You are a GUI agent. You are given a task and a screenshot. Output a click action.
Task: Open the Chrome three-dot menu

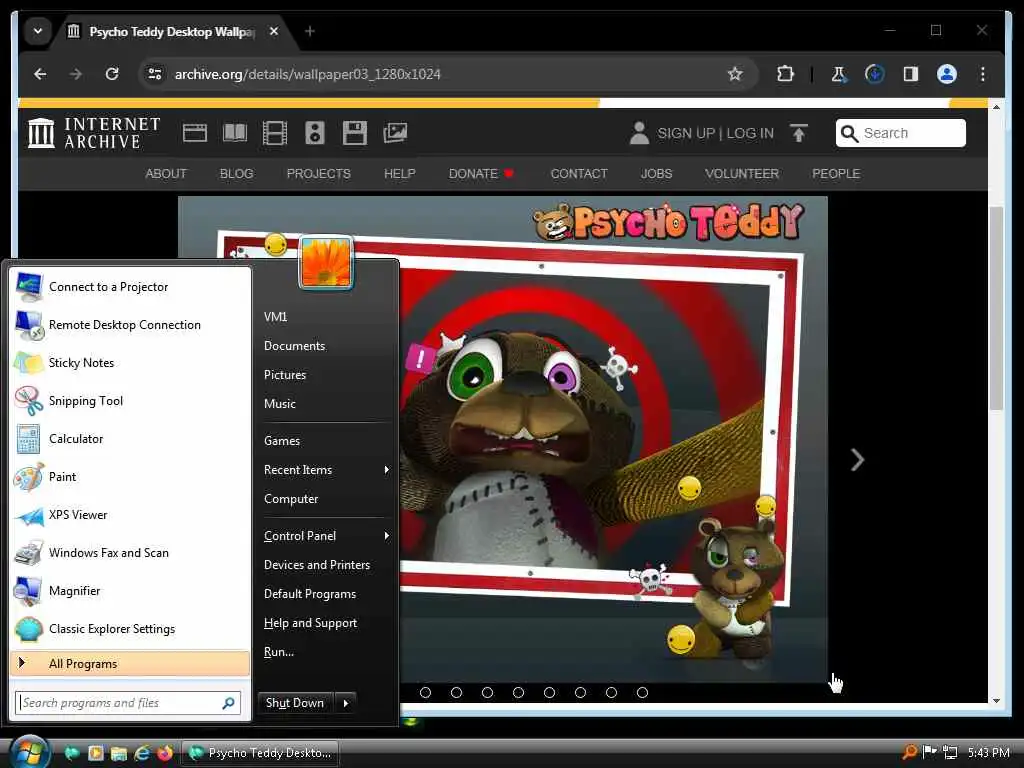(x=983, y=74)
